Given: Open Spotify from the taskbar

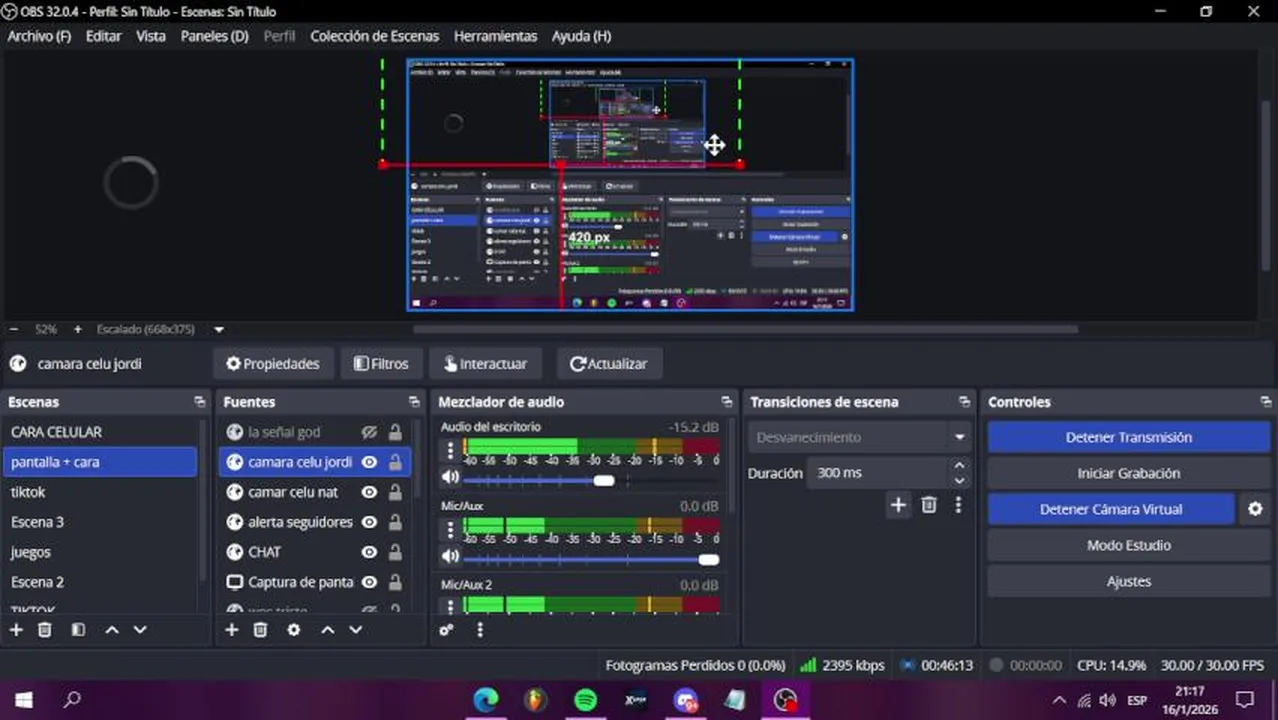Looking at the screenshot, I should (x=585, y=700).
